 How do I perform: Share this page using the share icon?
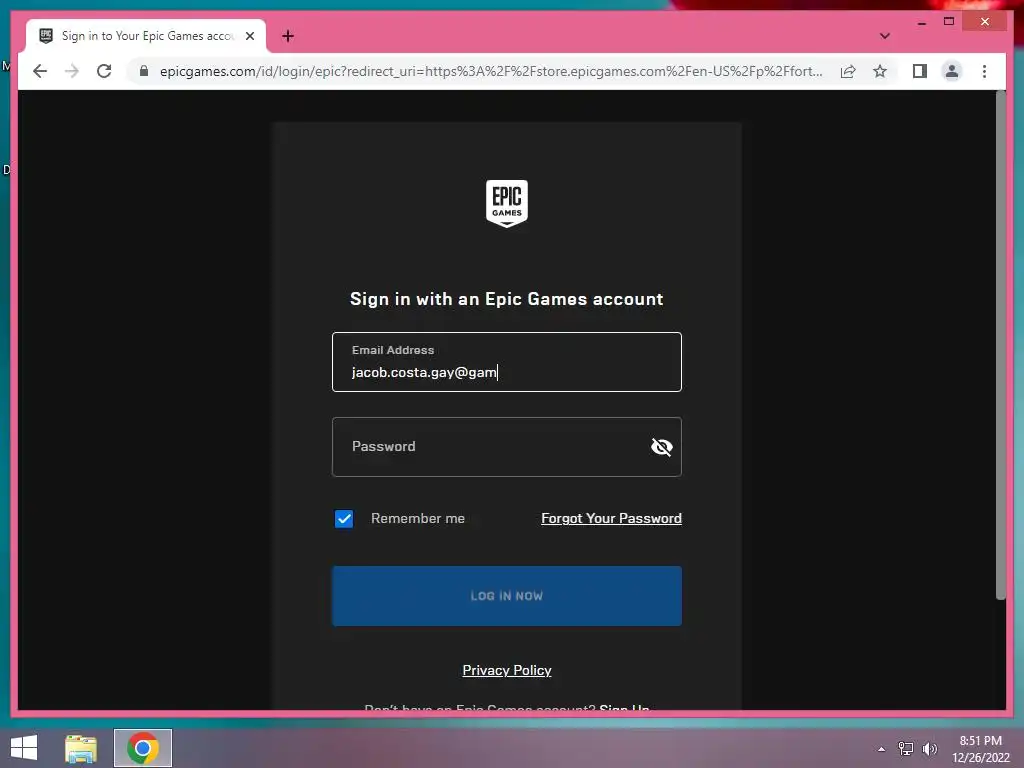[848, 71]
